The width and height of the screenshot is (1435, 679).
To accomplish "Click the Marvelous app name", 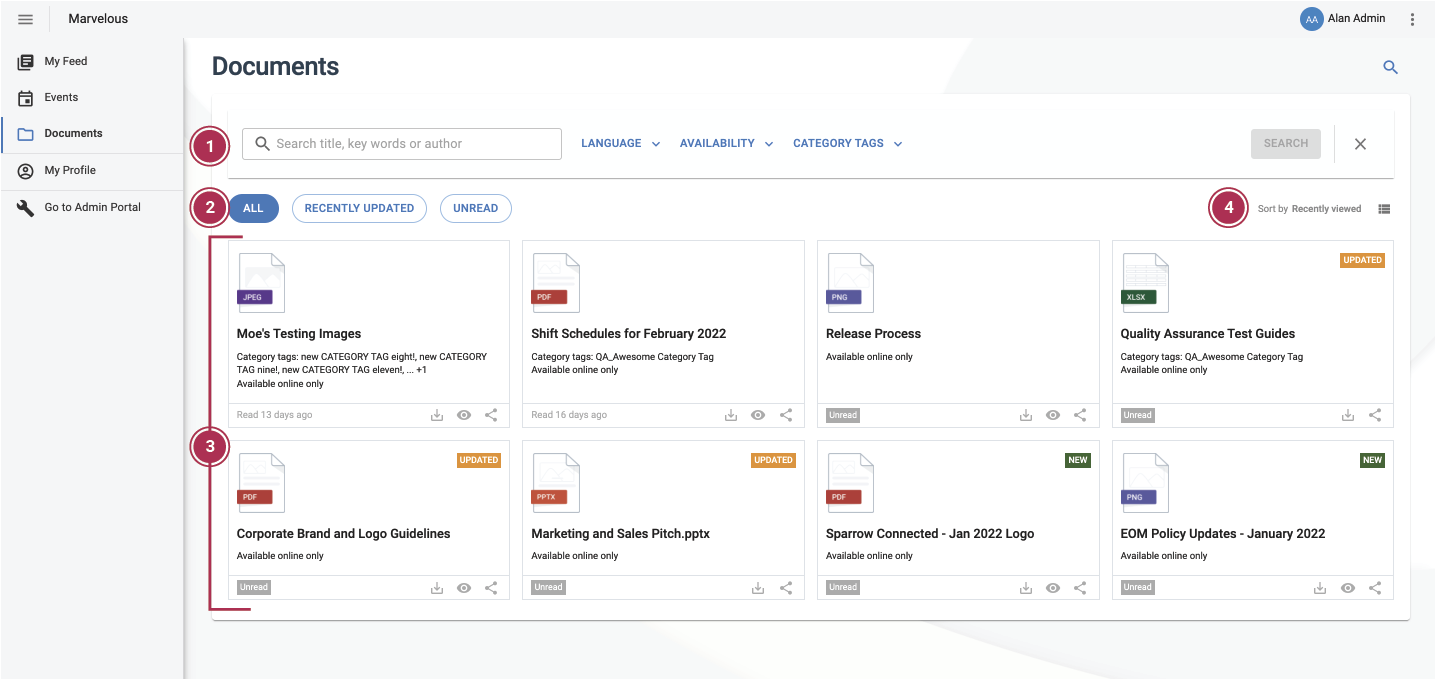I will (x=98, y=19).
